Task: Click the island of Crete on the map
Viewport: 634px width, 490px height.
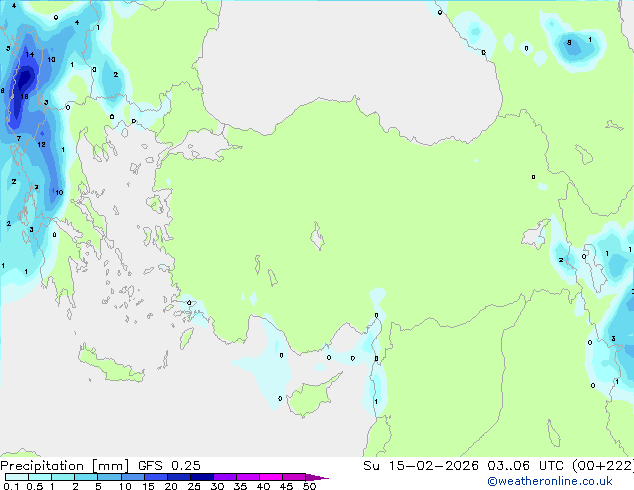Action: tap(111, 365)
